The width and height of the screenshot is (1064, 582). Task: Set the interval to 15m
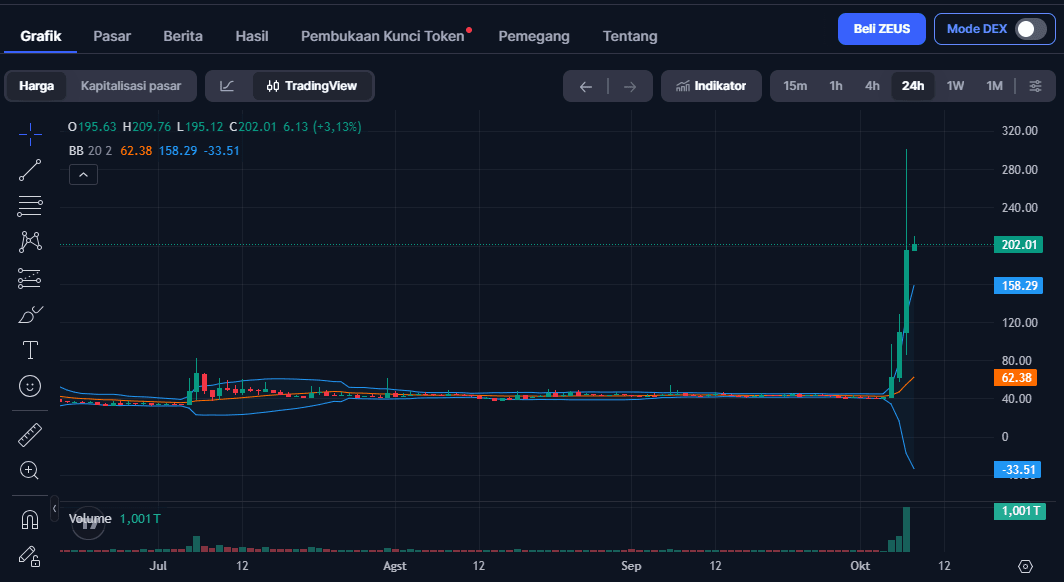pos(795,86)
